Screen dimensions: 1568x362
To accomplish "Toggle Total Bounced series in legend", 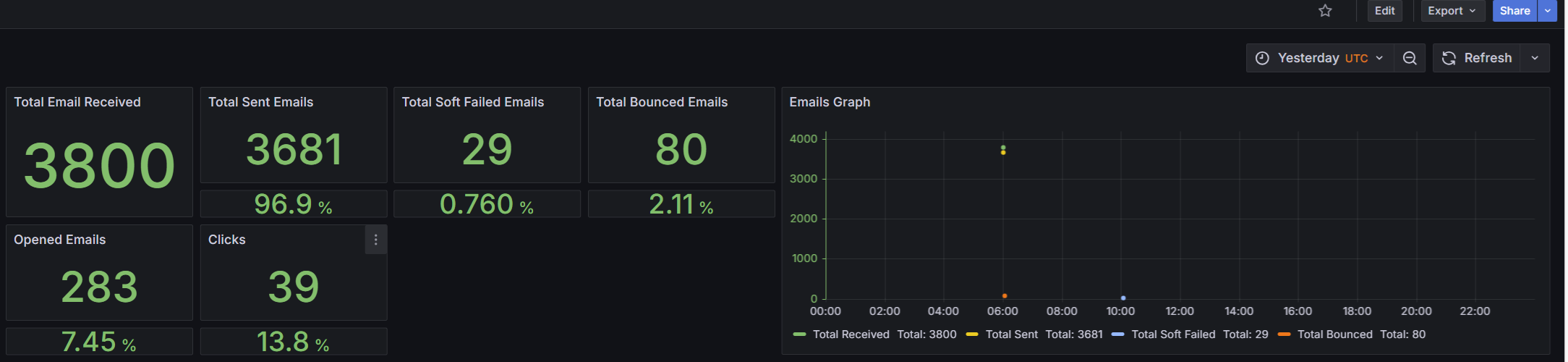I will coord(1334,334).
